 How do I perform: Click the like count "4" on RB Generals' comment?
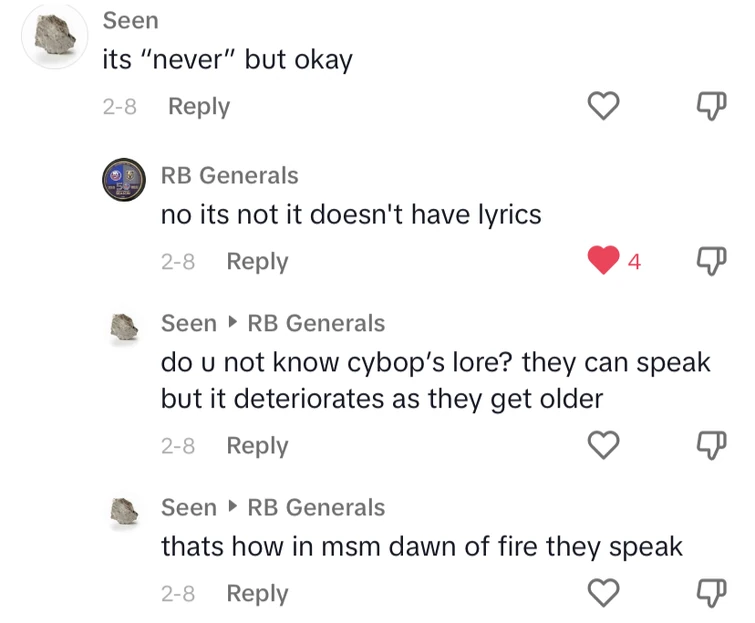point(633,262)
